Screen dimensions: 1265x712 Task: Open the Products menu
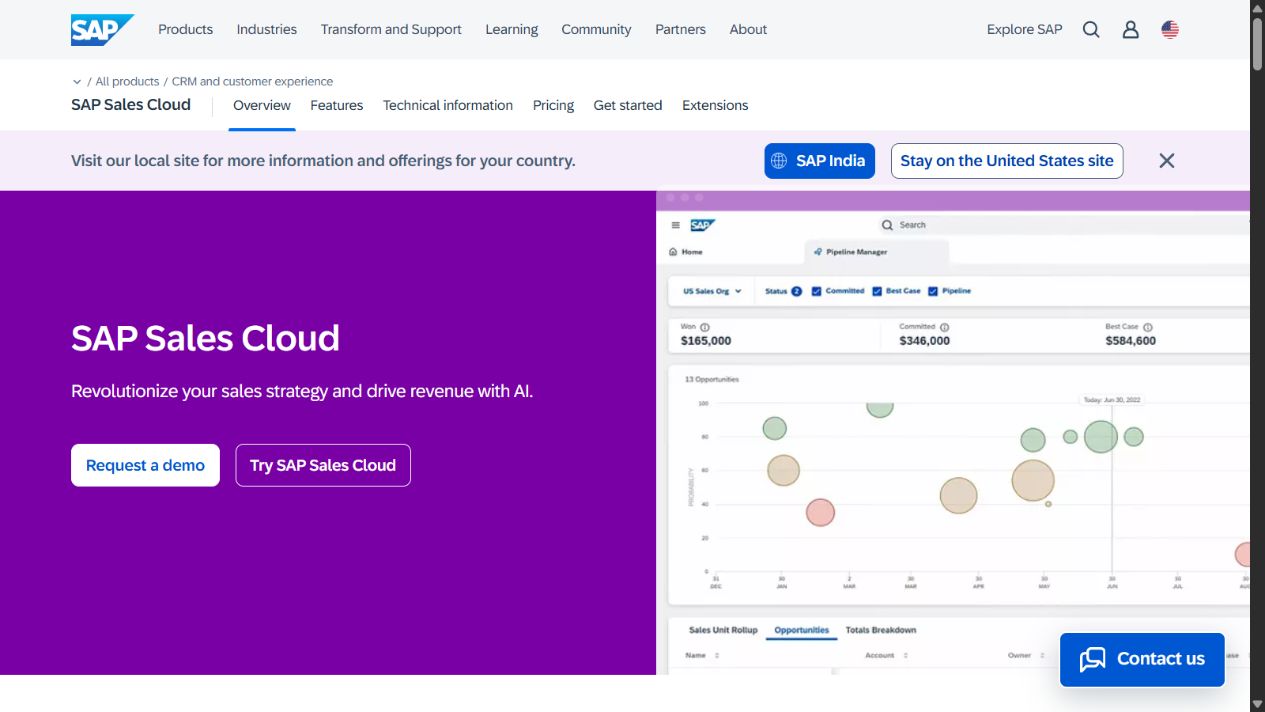pos(185,30)
